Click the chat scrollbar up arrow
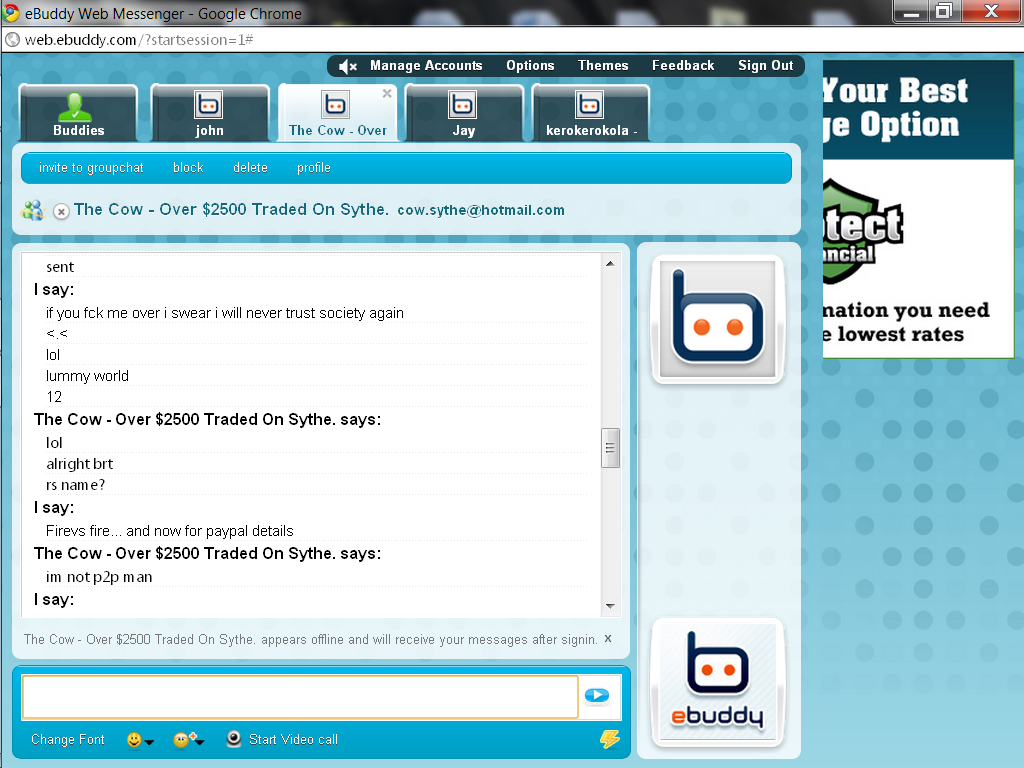The width and height of the screenshot is (1024, 768). pyautogui.click(x=610, y=264)
